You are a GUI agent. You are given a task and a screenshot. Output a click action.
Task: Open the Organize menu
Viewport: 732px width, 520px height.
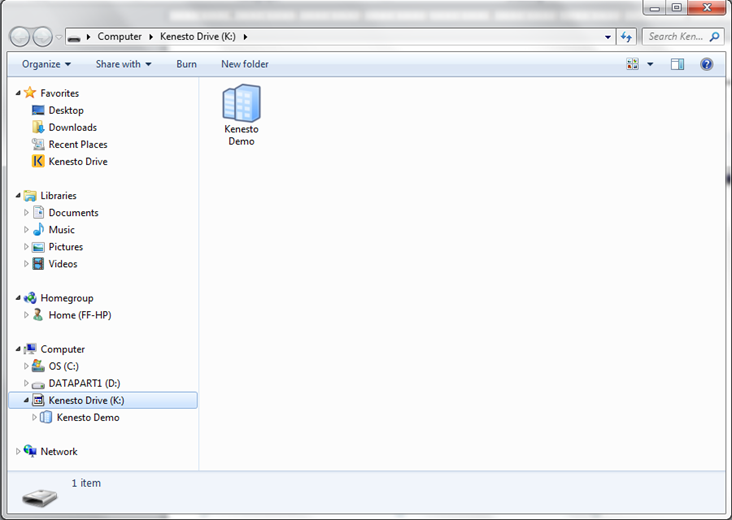click(46, 64)
